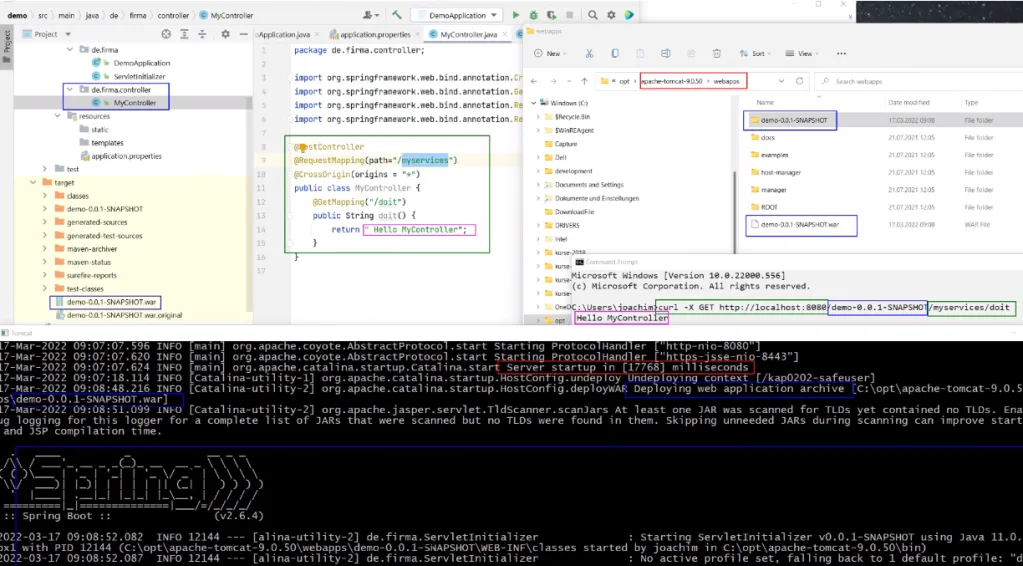Expand the test folder in Project tree
Viewport: 1023px width, 566px height.
[x=44, y=169]
